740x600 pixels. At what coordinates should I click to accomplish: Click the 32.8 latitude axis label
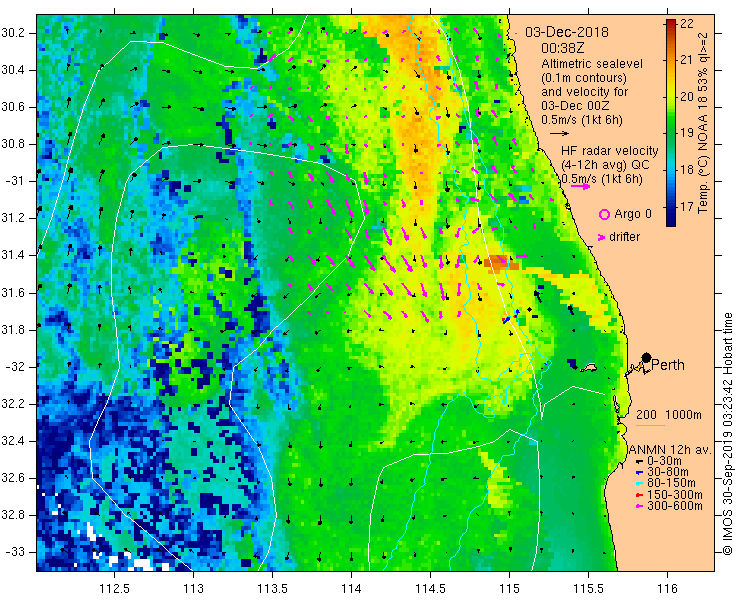13,515
